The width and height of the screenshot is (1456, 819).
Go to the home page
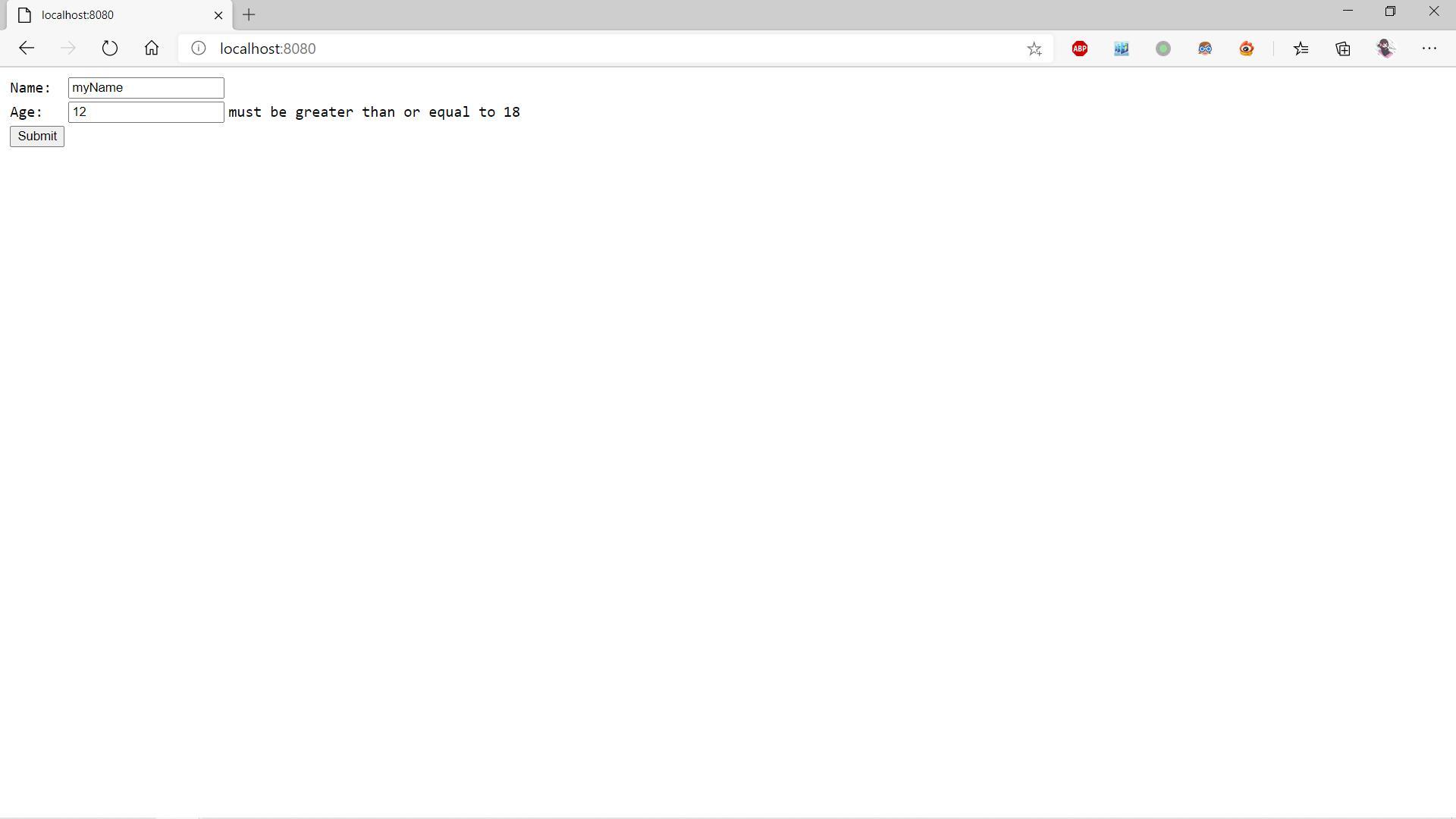coord(152,49)
